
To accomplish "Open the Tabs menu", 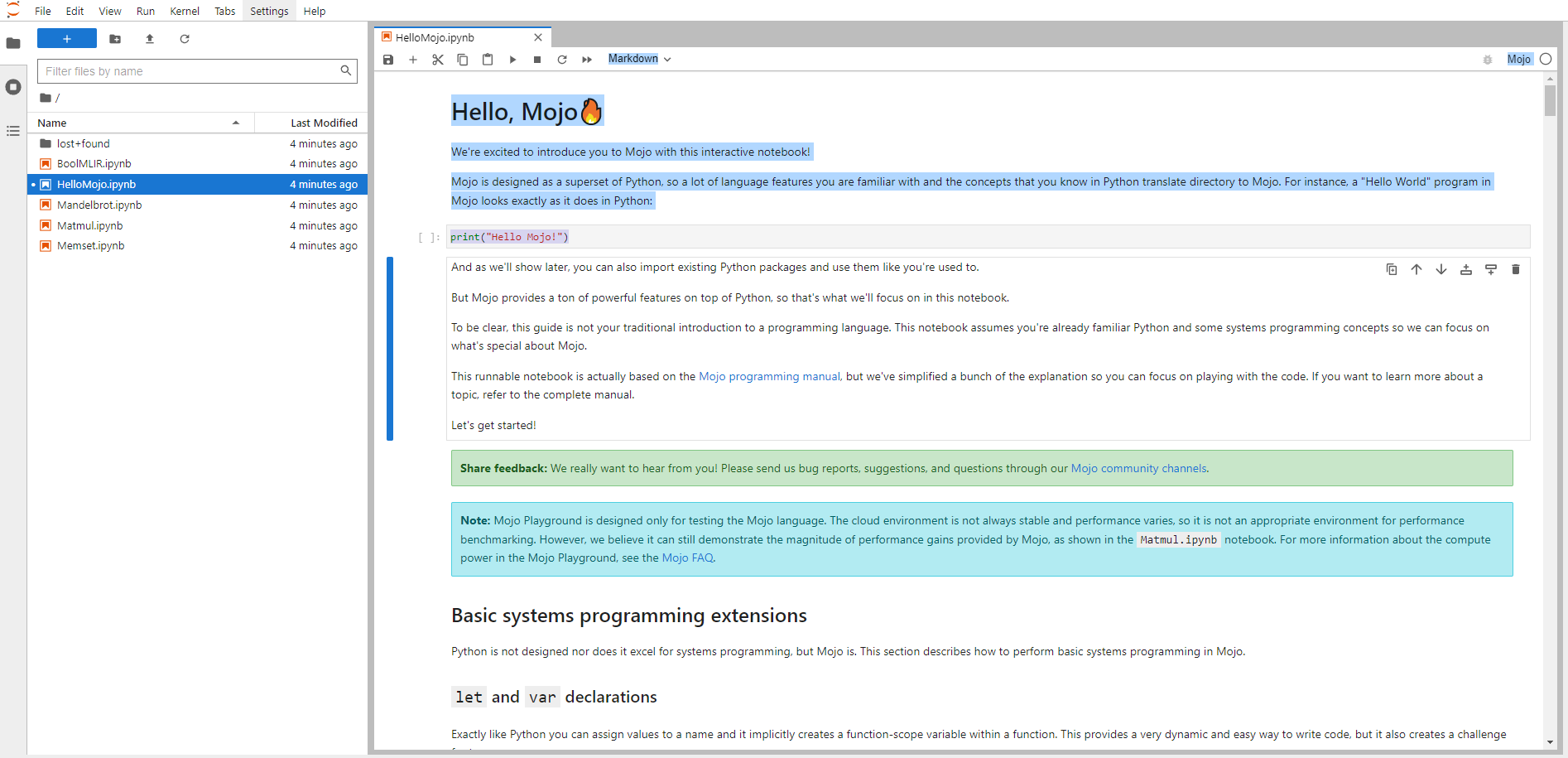I will [x=225, y=11].
